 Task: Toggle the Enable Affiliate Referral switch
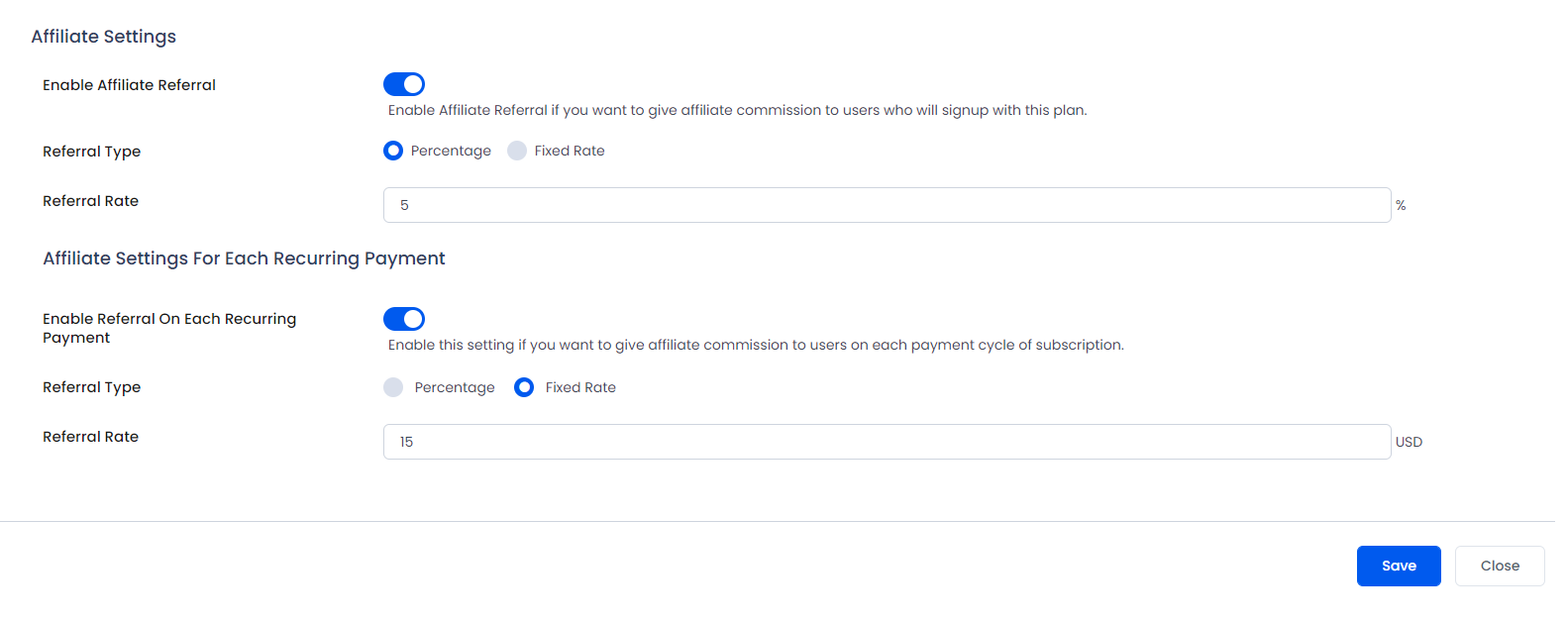pos(404,84)
